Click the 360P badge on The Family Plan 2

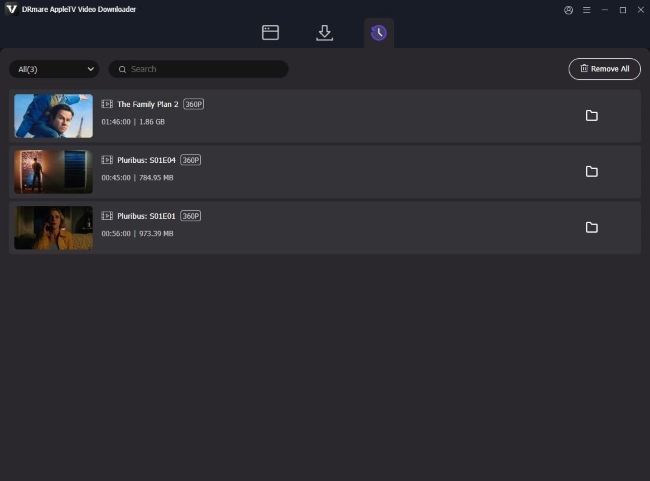pos(193,104)
